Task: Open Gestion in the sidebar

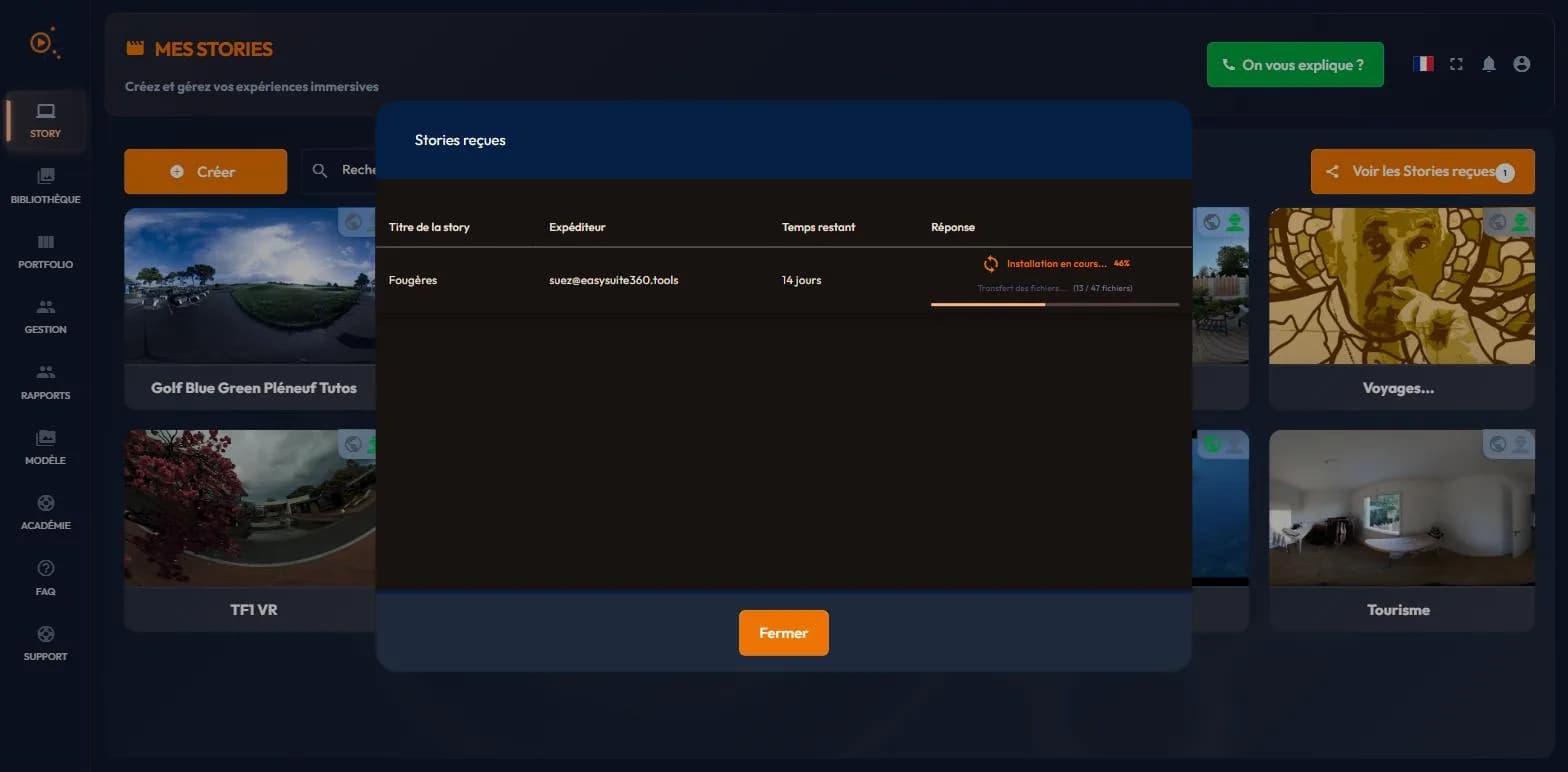Action: [x=45, y=317]
